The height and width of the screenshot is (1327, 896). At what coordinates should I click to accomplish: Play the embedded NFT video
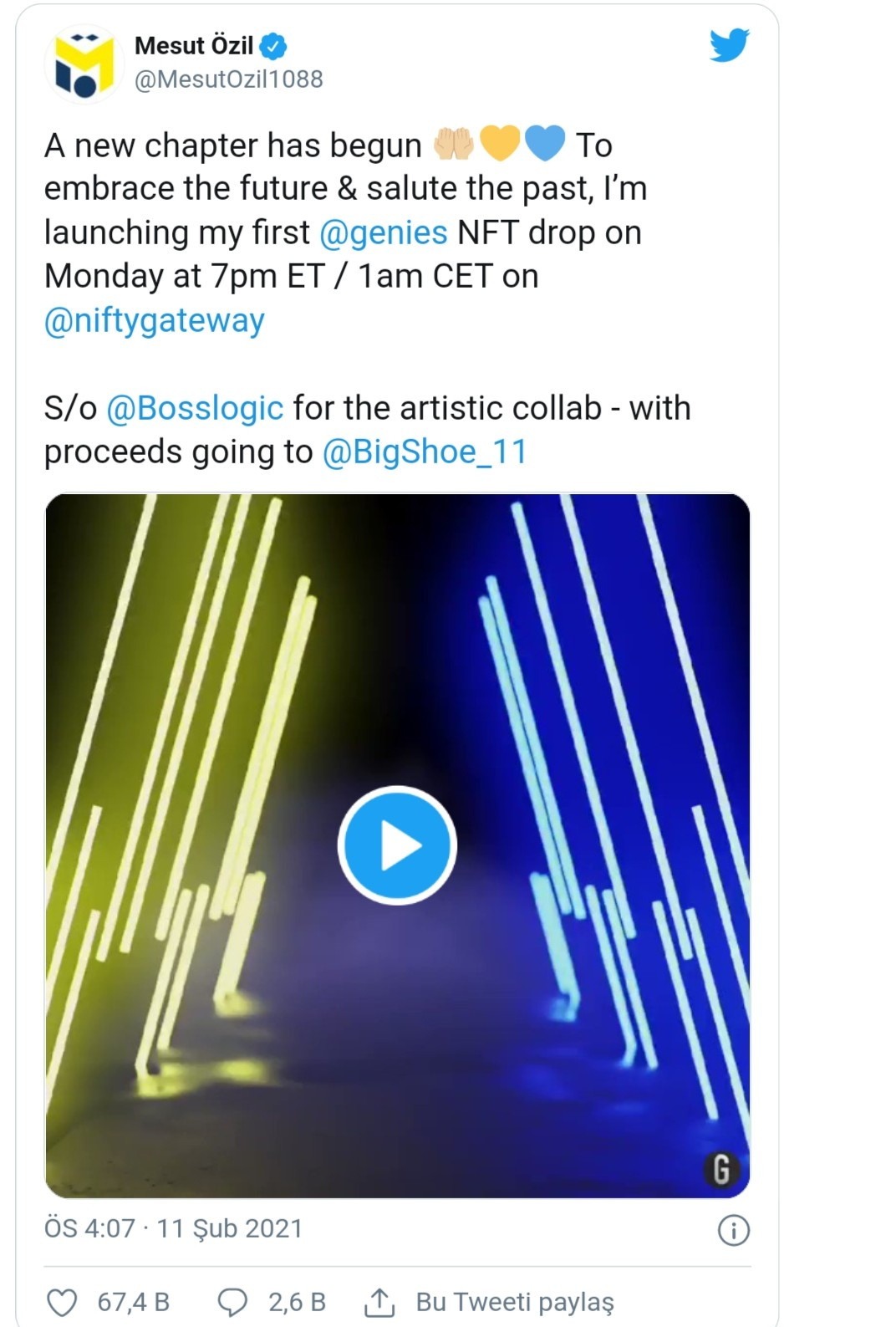[x=397, y=845]
